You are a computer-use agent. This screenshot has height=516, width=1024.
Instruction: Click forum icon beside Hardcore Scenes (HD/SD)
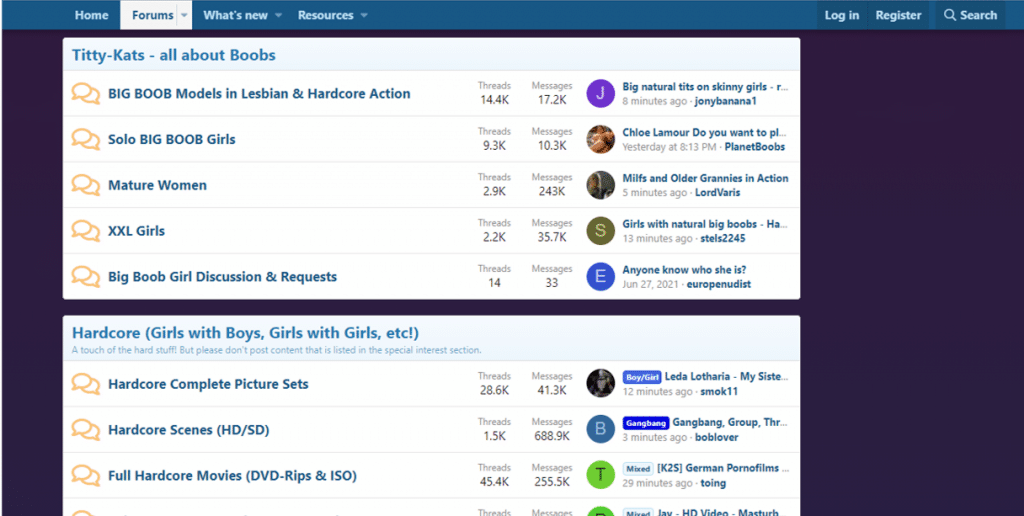pos(86,430)
